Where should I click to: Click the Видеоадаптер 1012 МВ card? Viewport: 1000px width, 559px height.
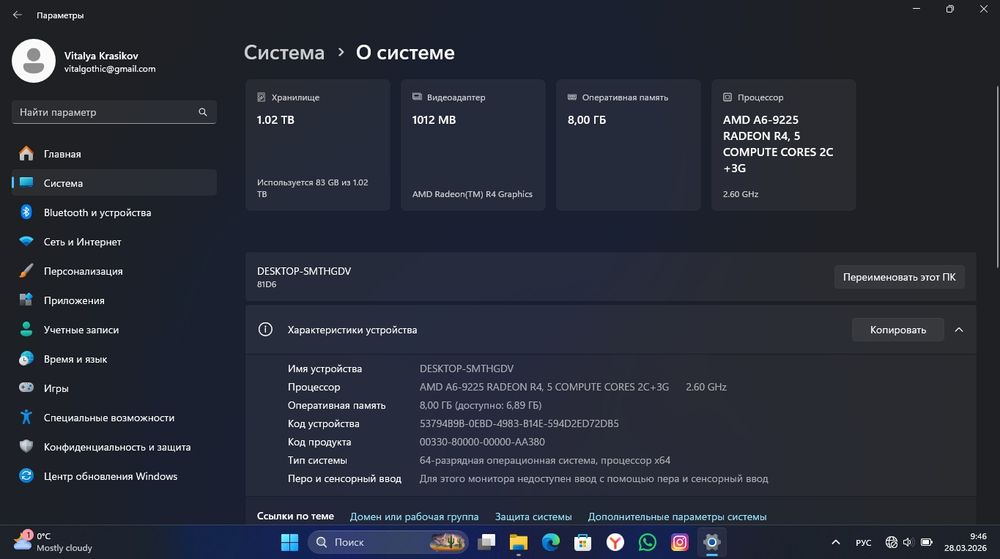tap(473, 145)
